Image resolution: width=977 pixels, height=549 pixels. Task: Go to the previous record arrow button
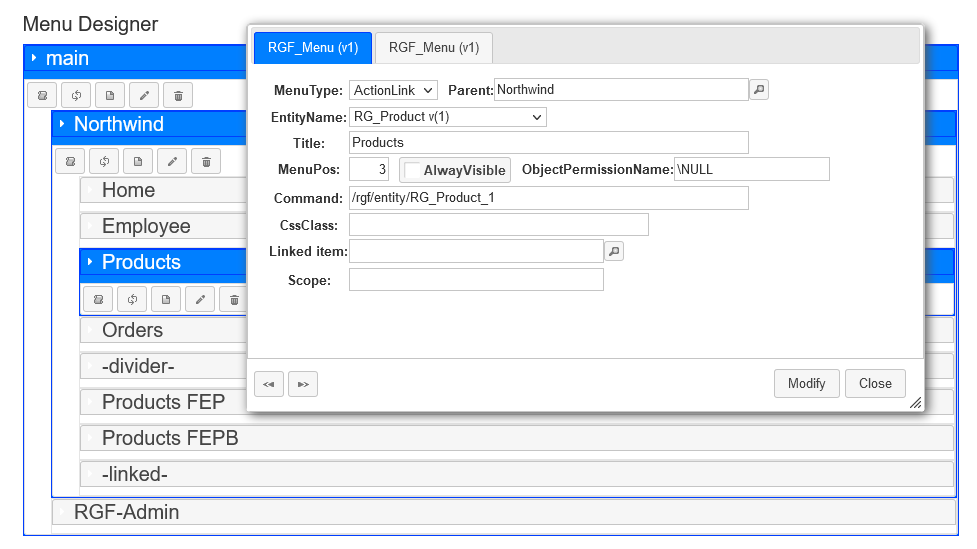(269, 384)
